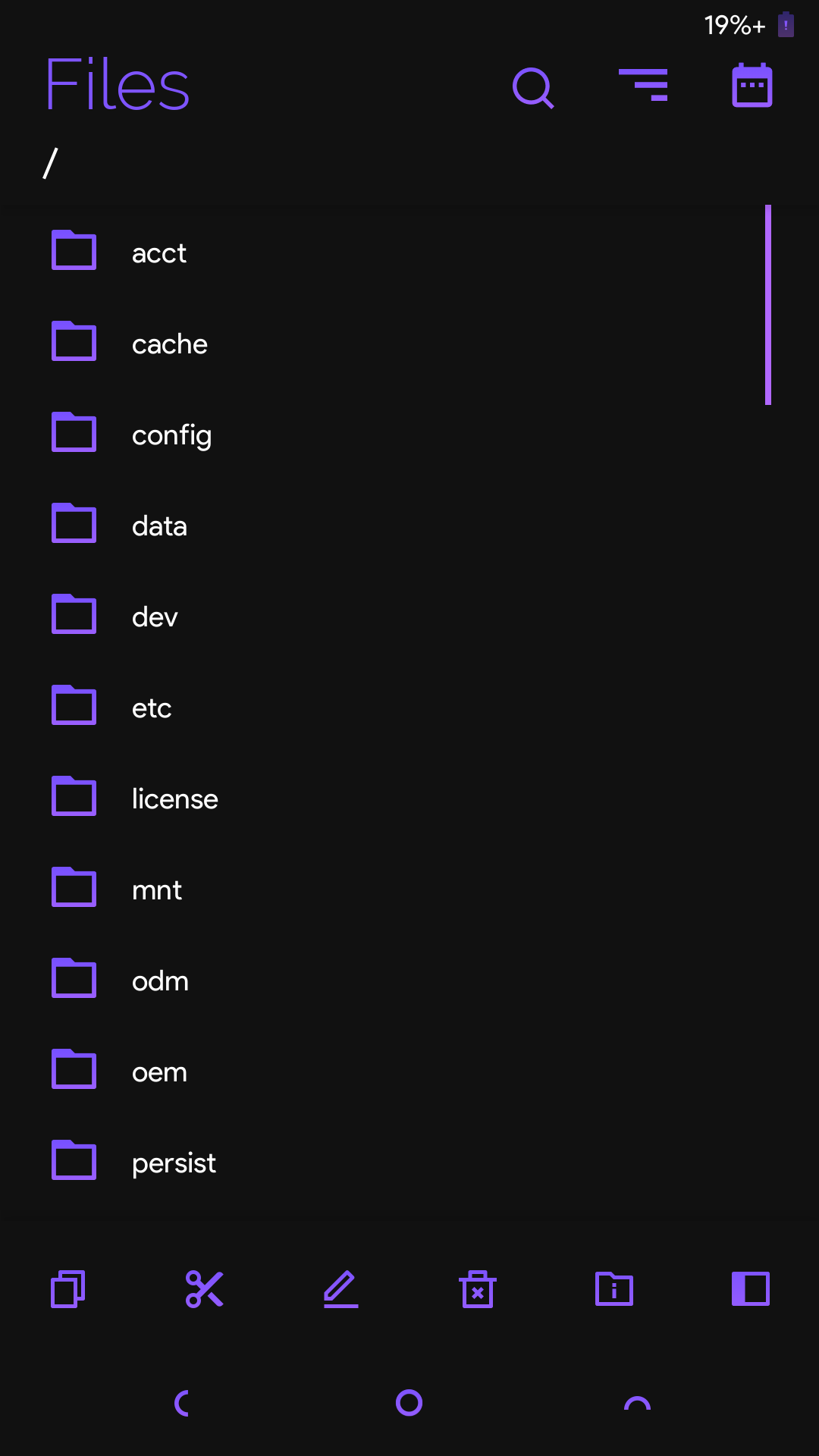This screenshot has width=819, height=1456.
Task: Open the folder info icon
Action: pyautogui.click(x=614, y=1289)
